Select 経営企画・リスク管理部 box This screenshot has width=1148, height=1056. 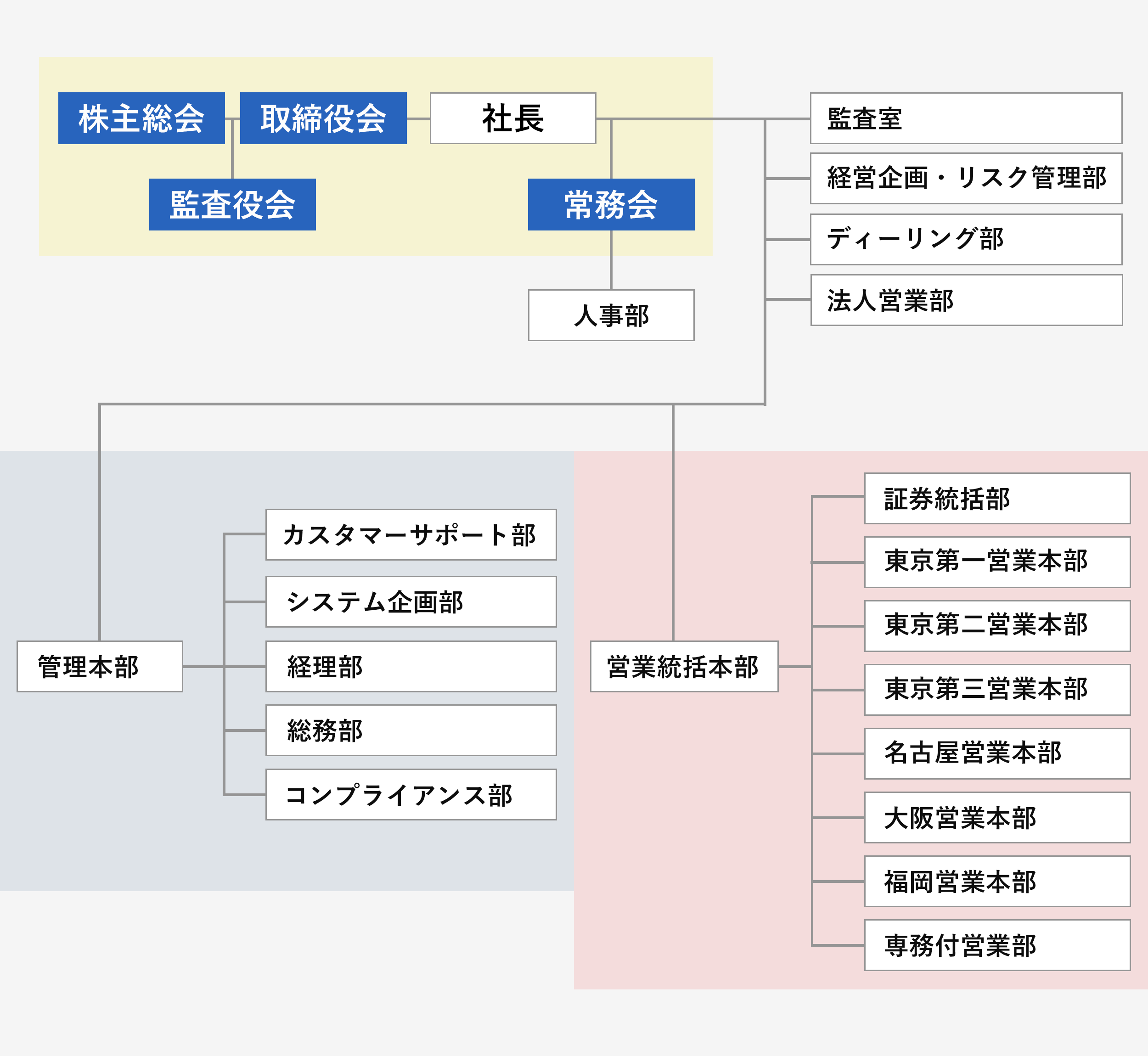point(966,178)
